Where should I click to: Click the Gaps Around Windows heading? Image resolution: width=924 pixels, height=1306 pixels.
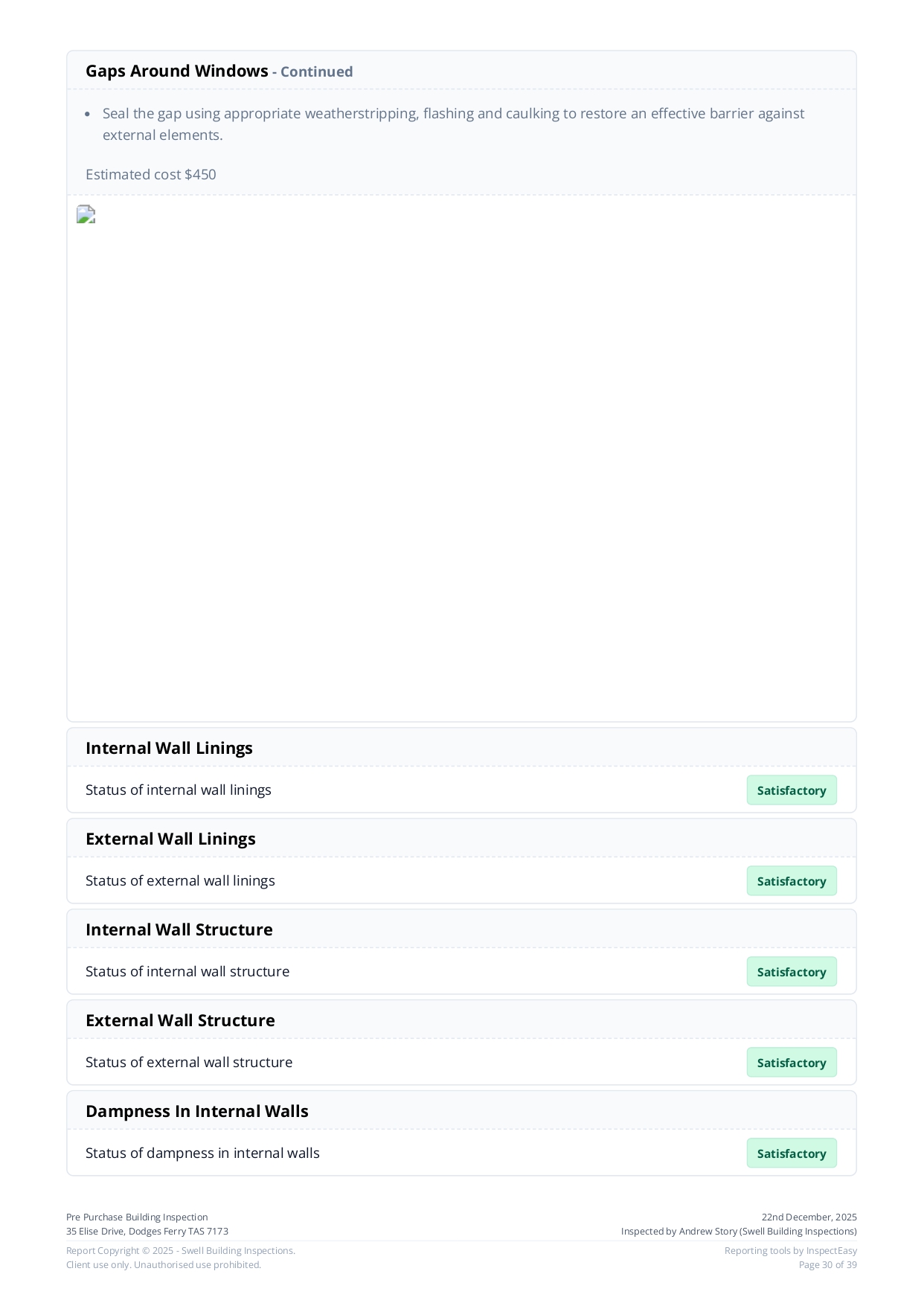click(176, 71)
